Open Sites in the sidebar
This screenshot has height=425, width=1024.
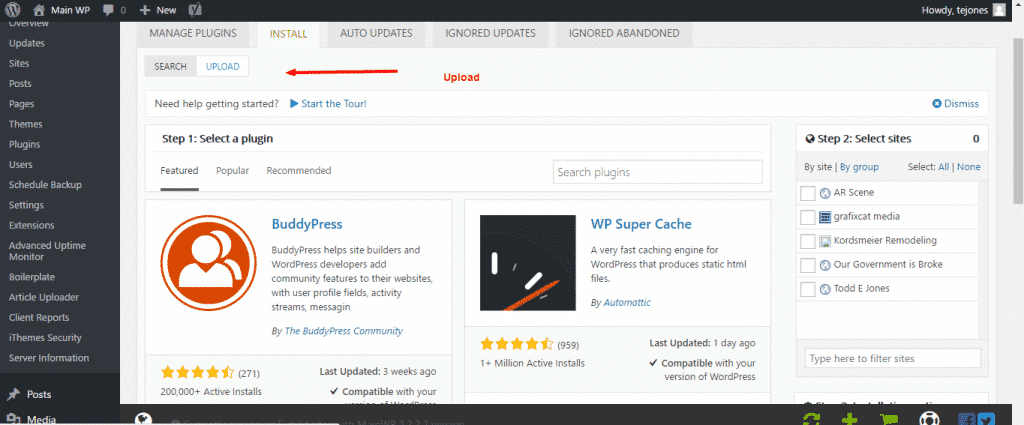(19, 63)
